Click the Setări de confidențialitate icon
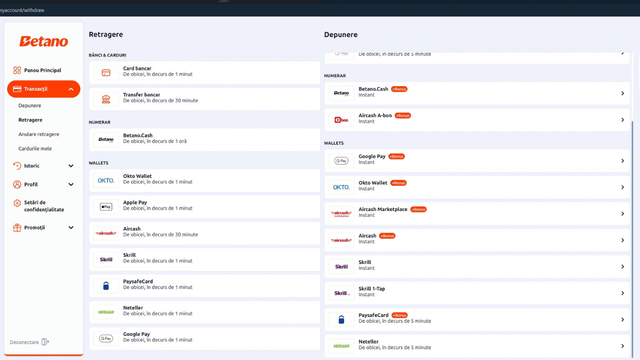Screen dimensions: 640x360 pyautogui.click(x=17, y=203)
